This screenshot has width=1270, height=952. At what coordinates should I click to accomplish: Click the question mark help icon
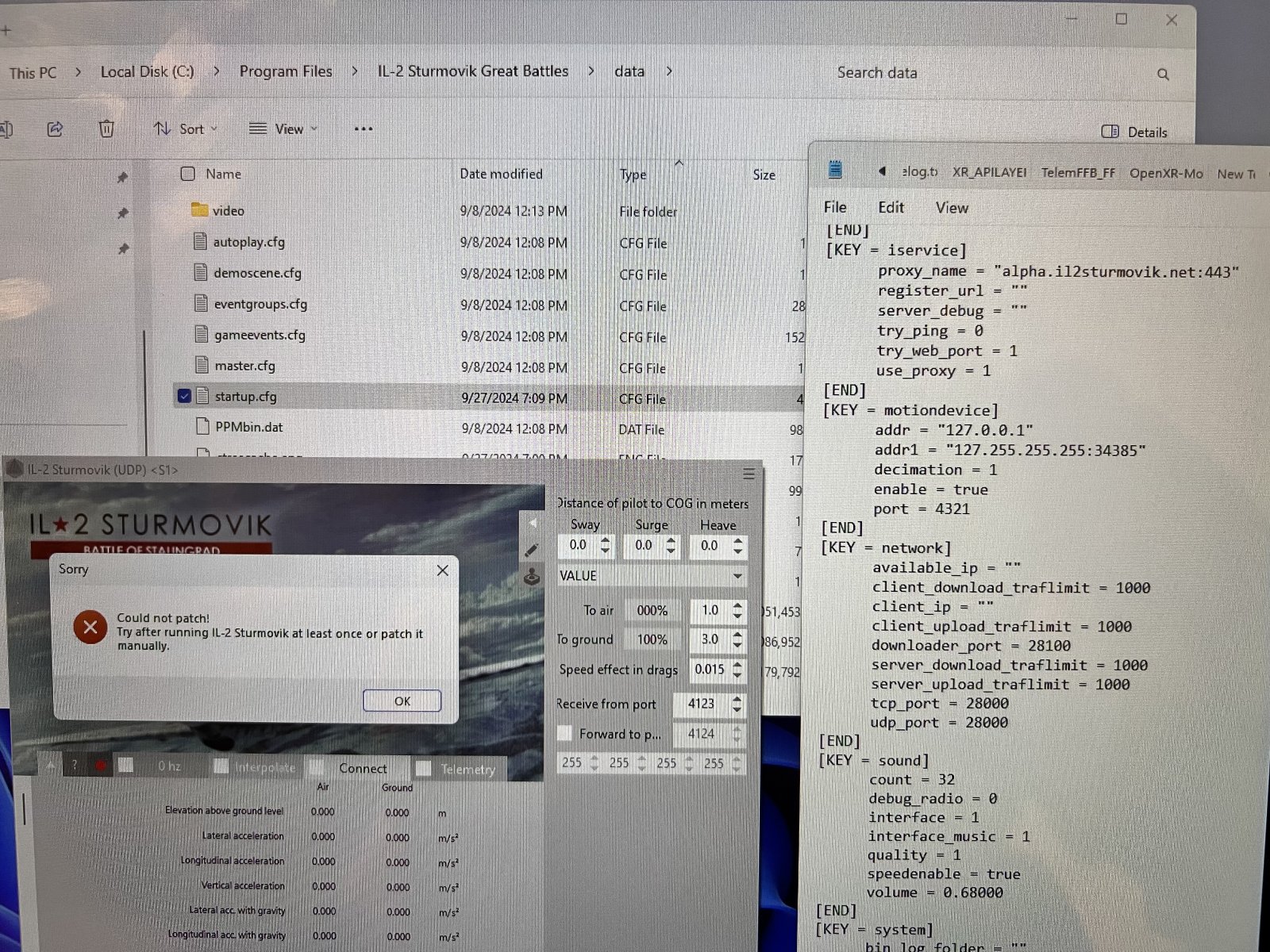(75, 766)
